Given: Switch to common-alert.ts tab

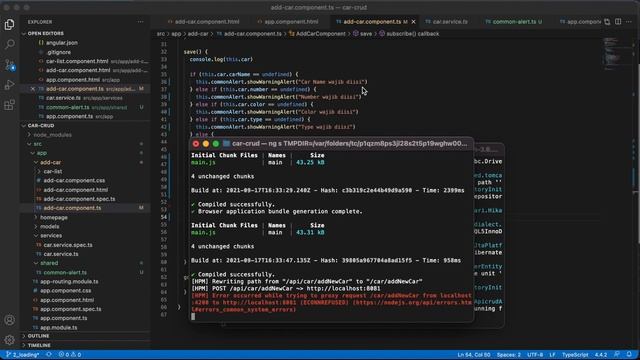Looking at the screenshot, I should click(513, 22).
